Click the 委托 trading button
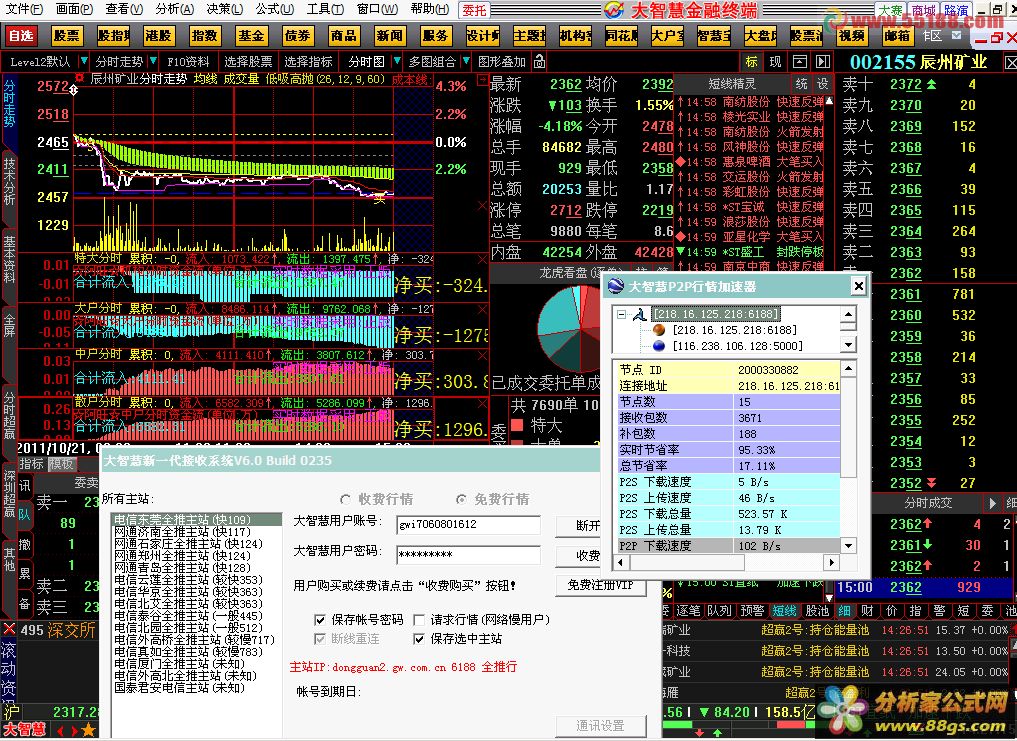This screenshot has width=1017, height=741. coord(475,10)
